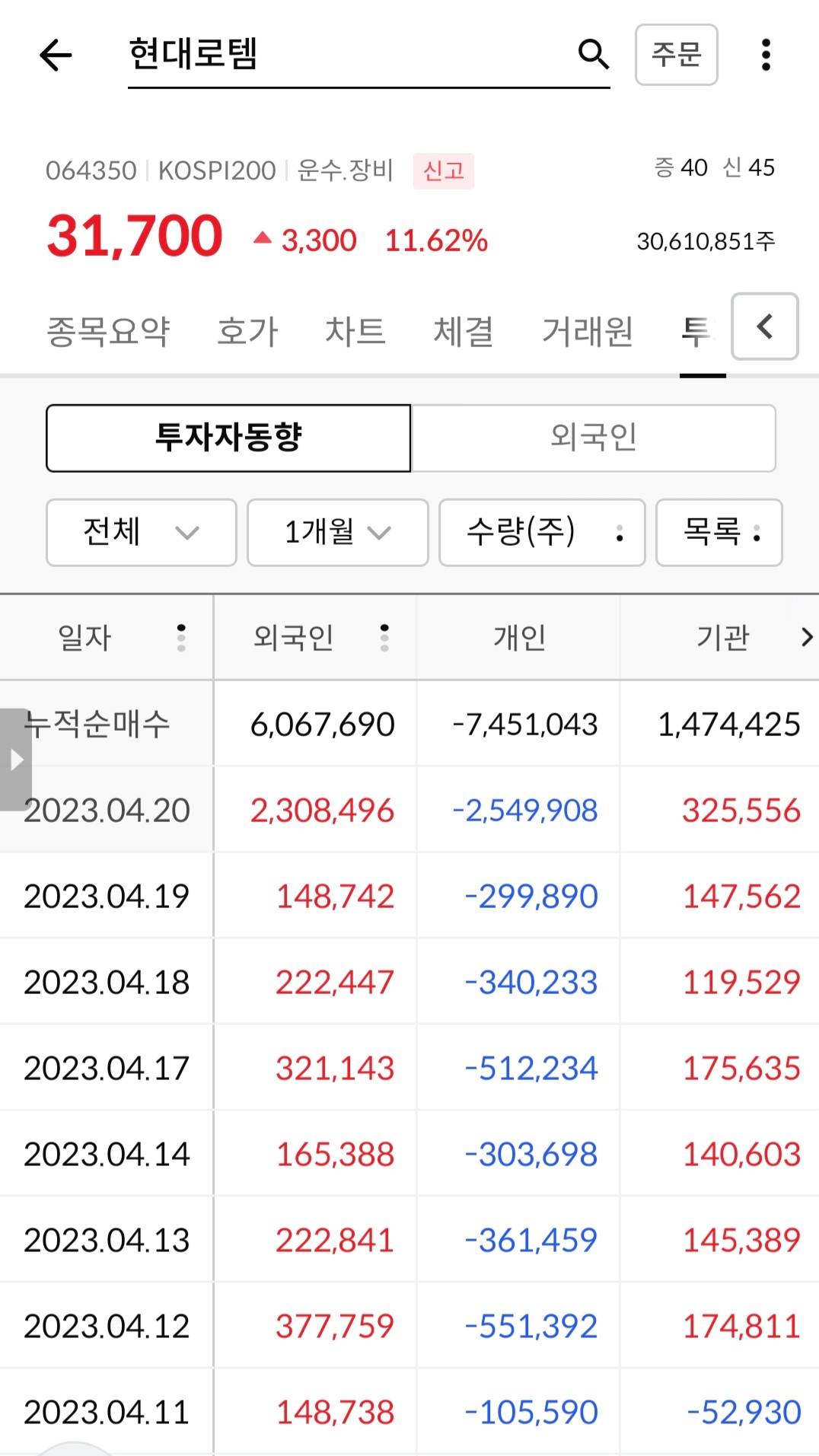819x1456 pixels.
Task: Tap the 신고 badge
Action: click(444, 170)
